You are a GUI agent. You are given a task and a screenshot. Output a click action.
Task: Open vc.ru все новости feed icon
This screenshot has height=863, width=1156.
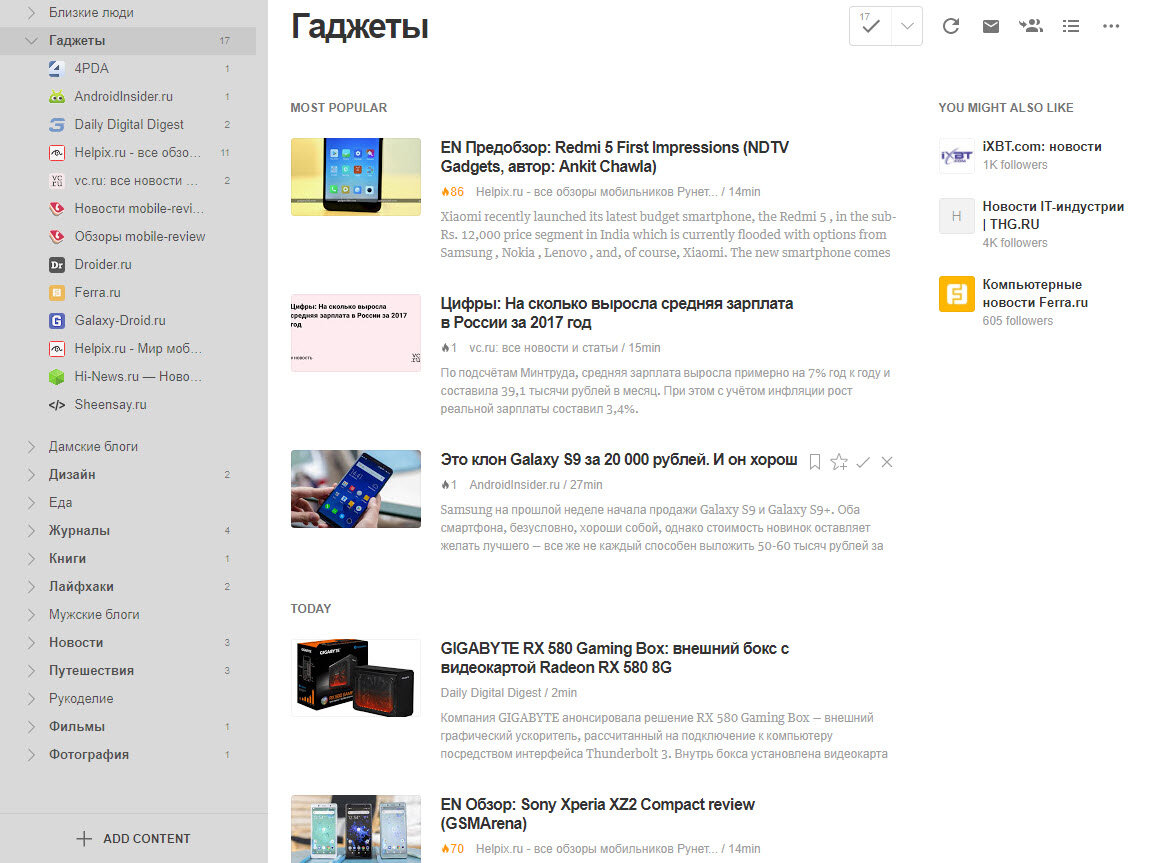click(x=57, y=181)
